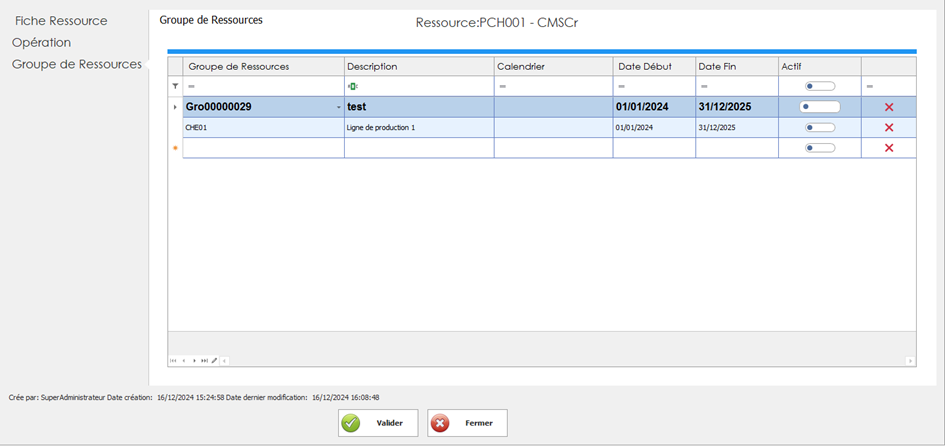Screen dimensions: 945x446
Task: Click the filter funnel icon in filter row
Action: point(175,87)
